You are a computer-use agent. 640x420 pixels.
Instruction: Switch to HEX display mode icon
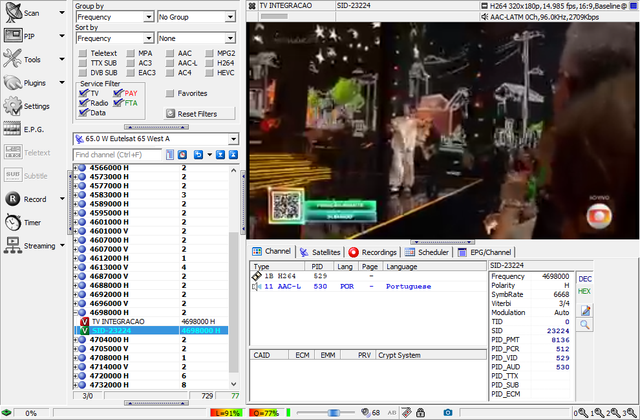click(584, 291)
